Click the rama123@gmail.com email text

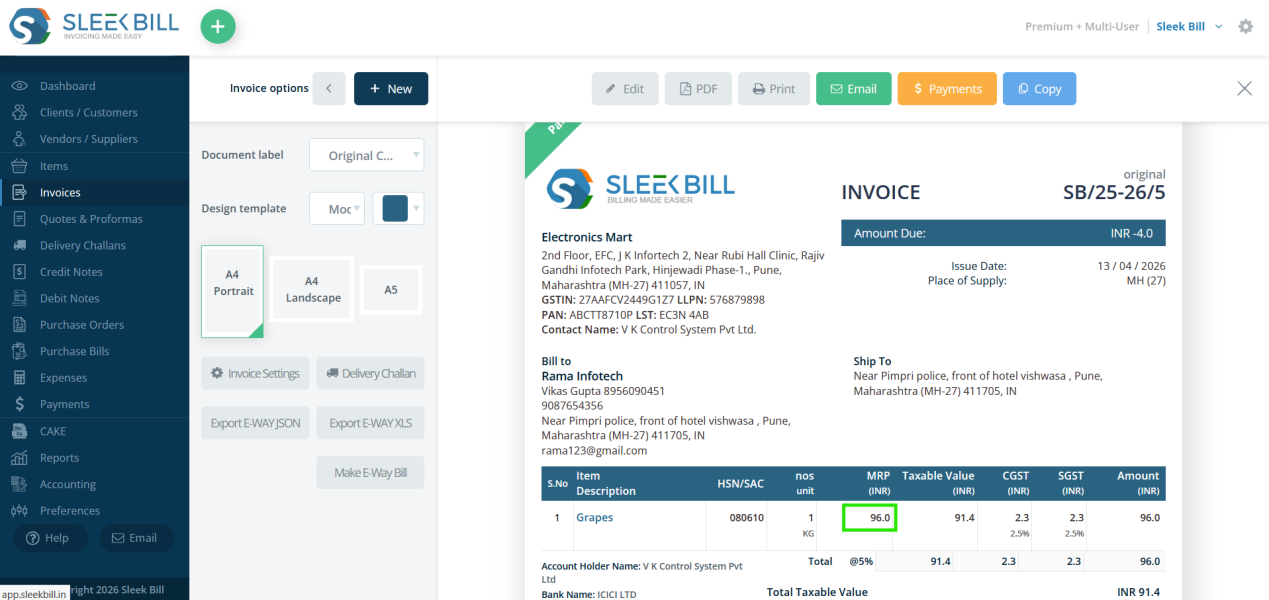(x=594, y=451)
